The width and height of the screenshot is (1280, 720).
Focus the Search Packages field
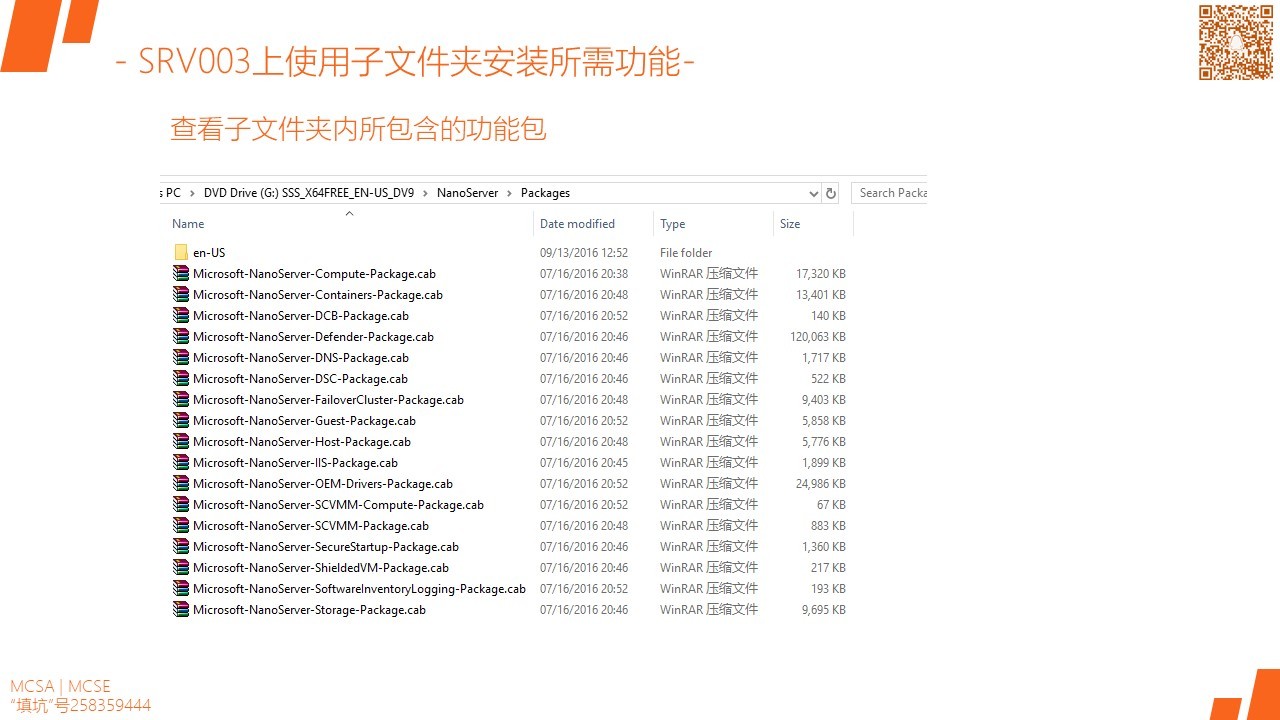click(889, 193)
